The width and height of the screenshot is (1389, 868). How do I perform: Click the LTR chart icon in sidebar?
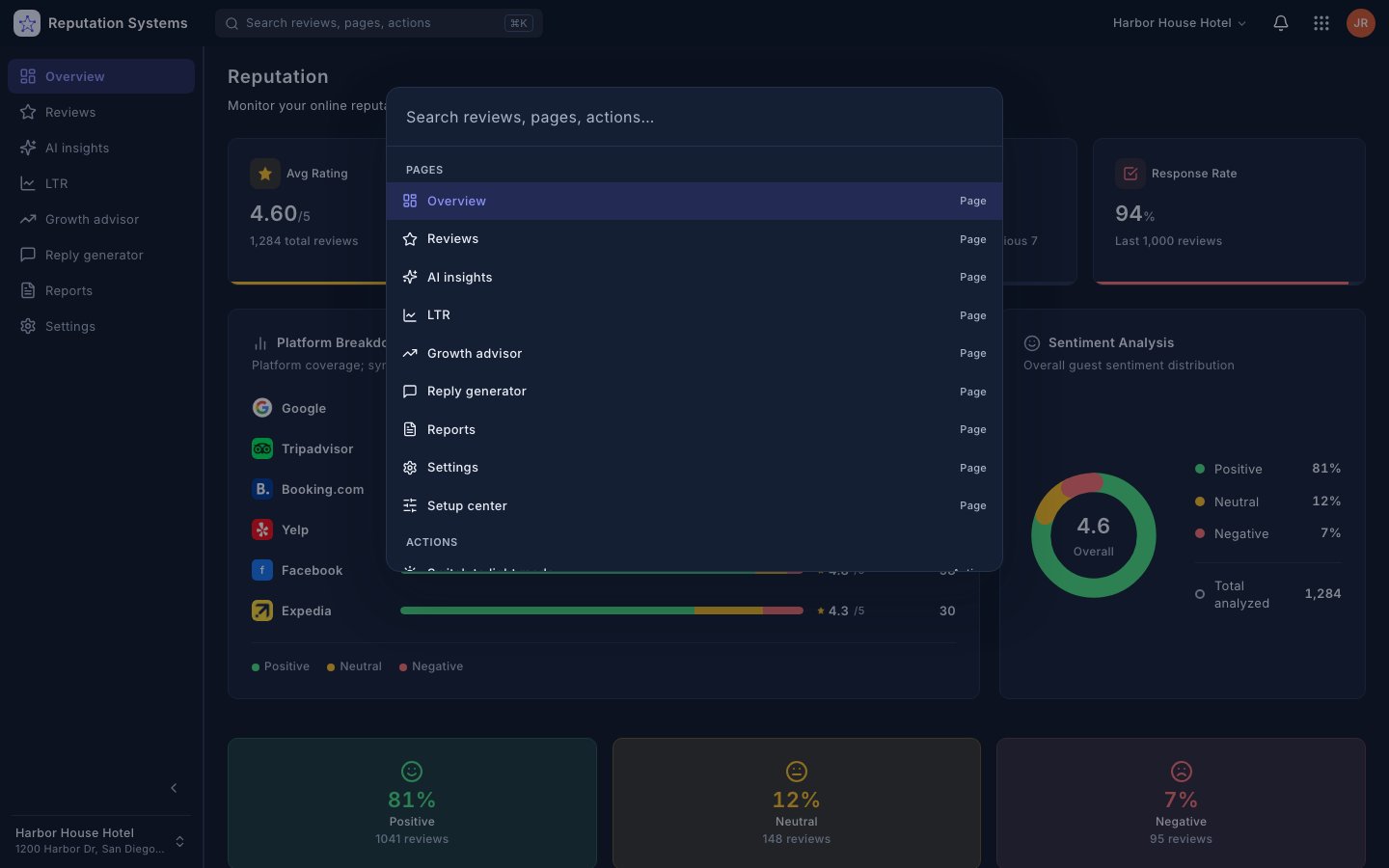click(28, 183)
